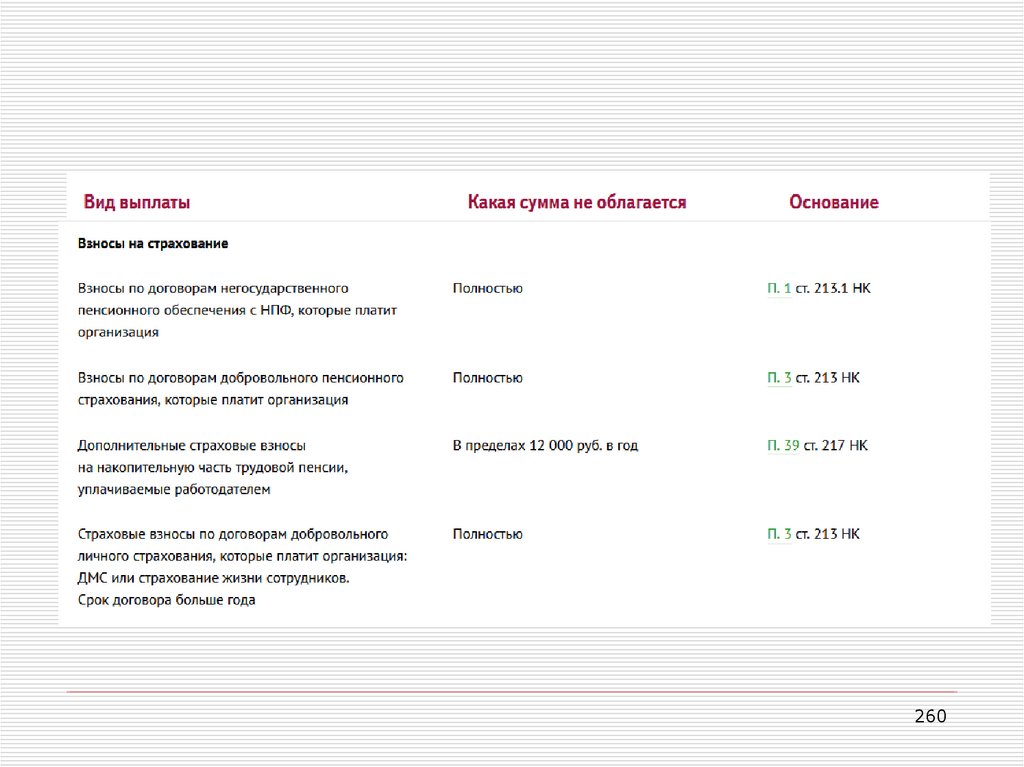This screenshot has width=1024, height=767.
Task: Click 'ст. 217 НК' reference text
Action: 835,446
